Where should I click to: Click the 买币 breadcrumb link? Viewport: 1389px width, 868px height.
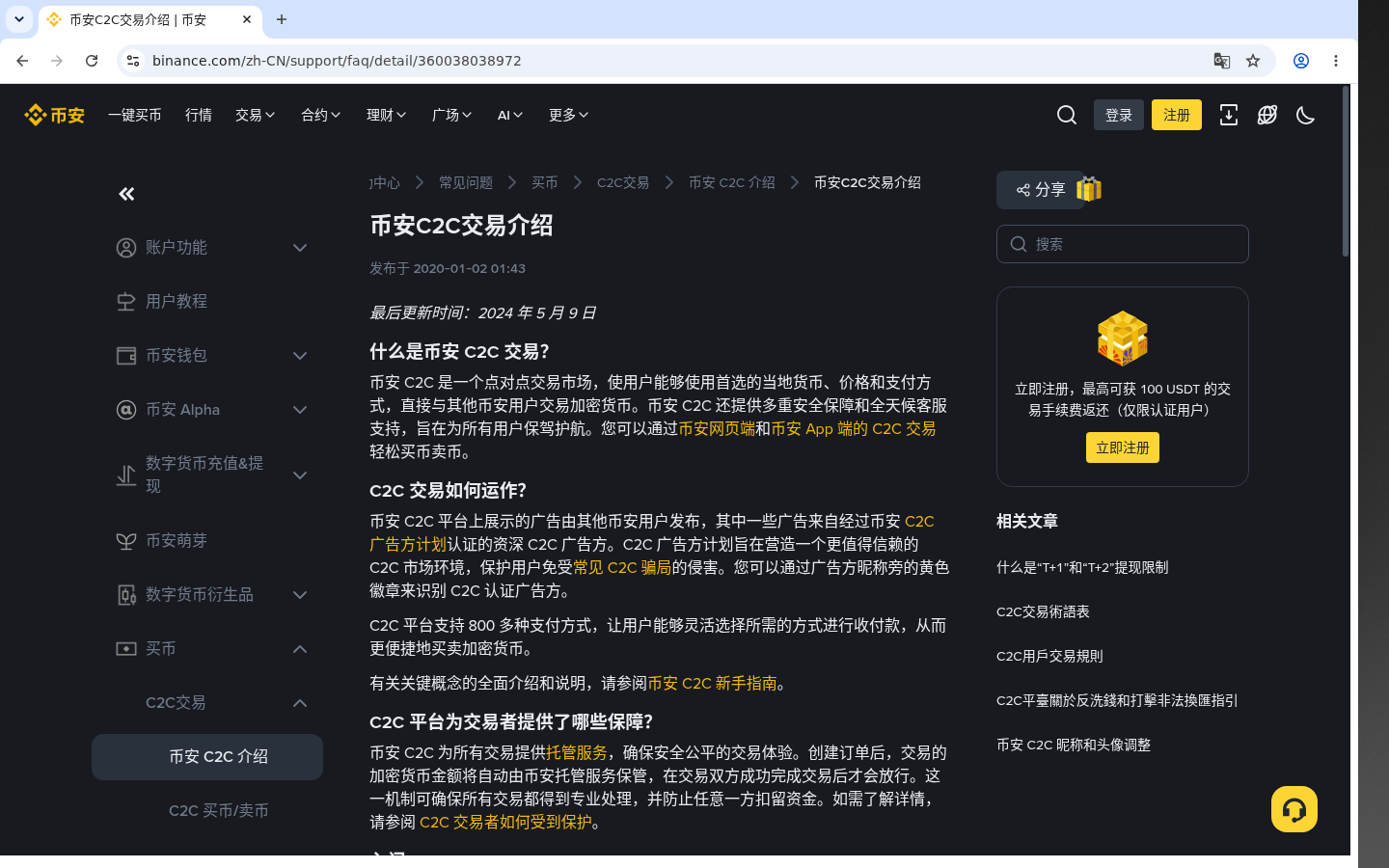545,182
